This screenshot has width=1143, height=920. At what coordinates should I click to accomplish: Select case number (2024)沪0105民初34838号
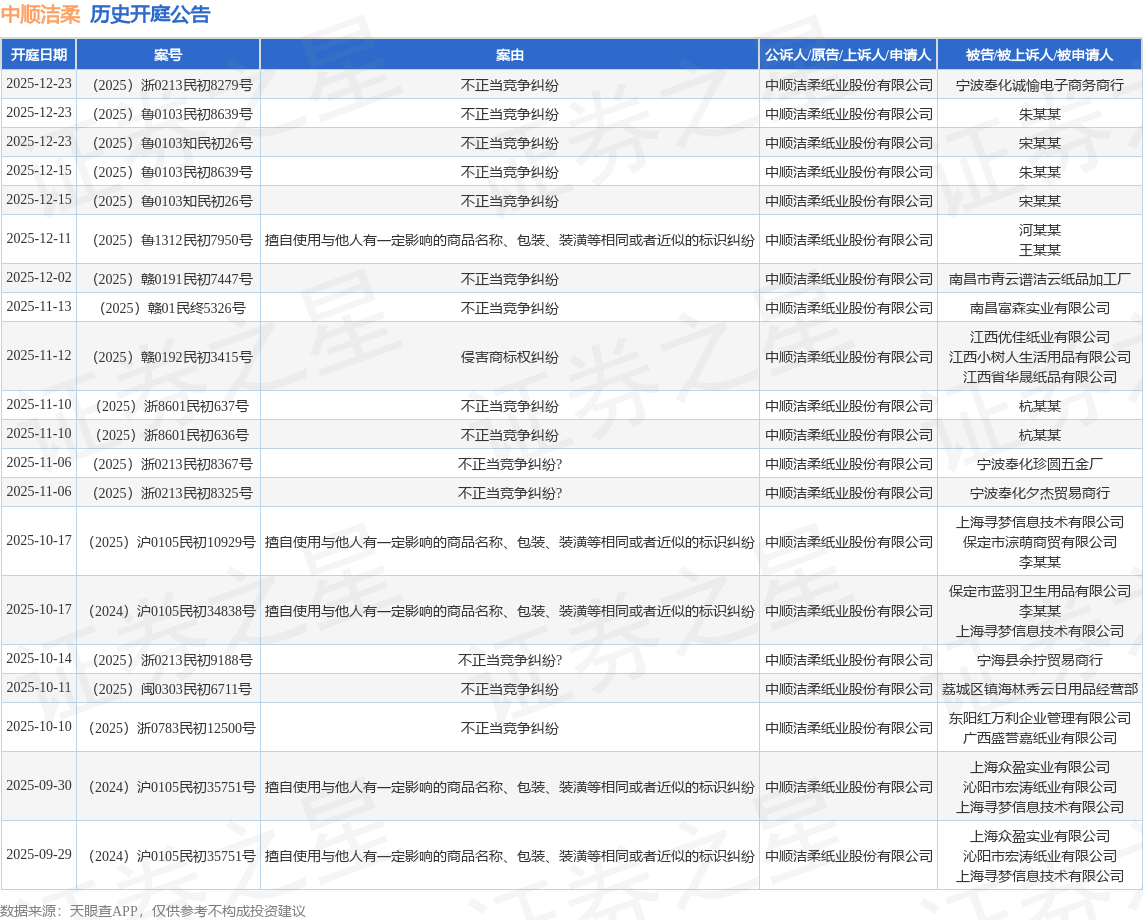pyautogui.click(x=172, y=611)
